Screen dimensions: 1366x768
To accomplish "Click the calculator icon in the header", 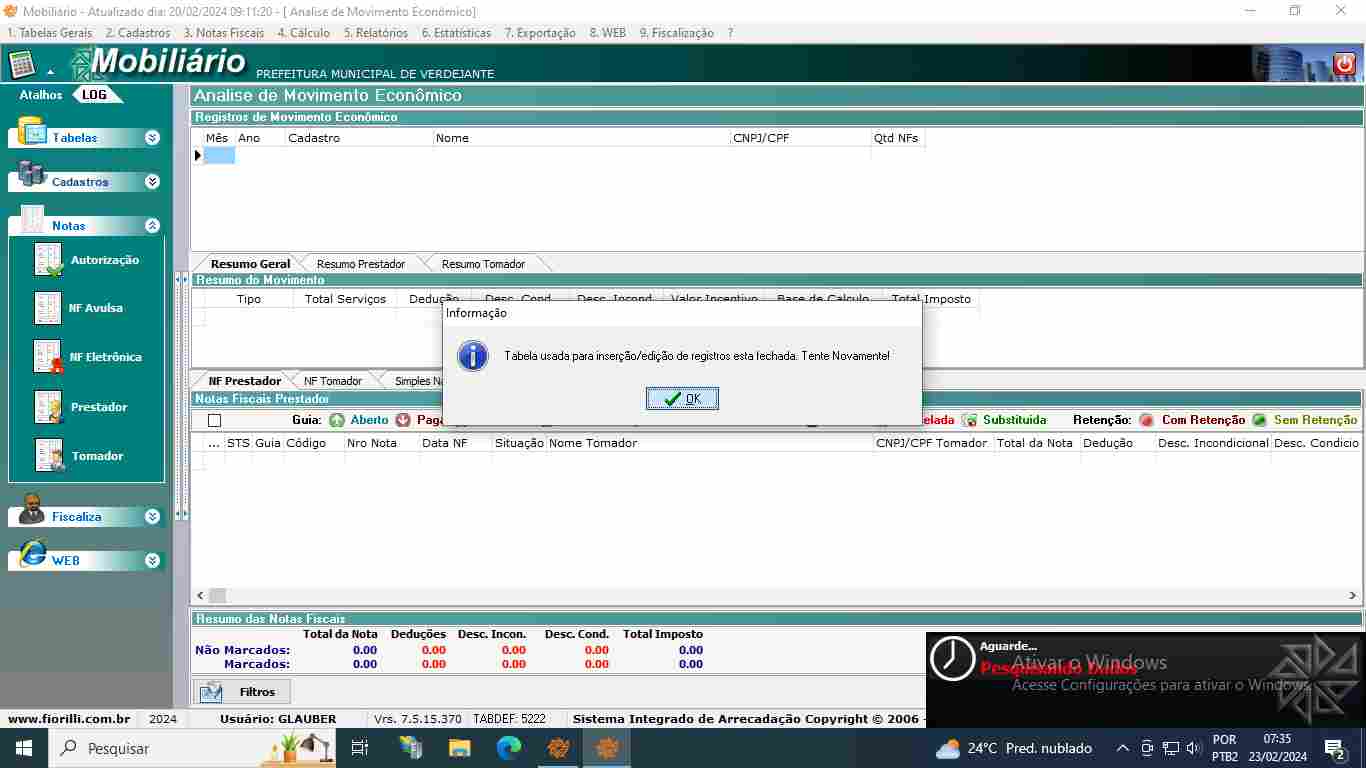I will 21,65.
